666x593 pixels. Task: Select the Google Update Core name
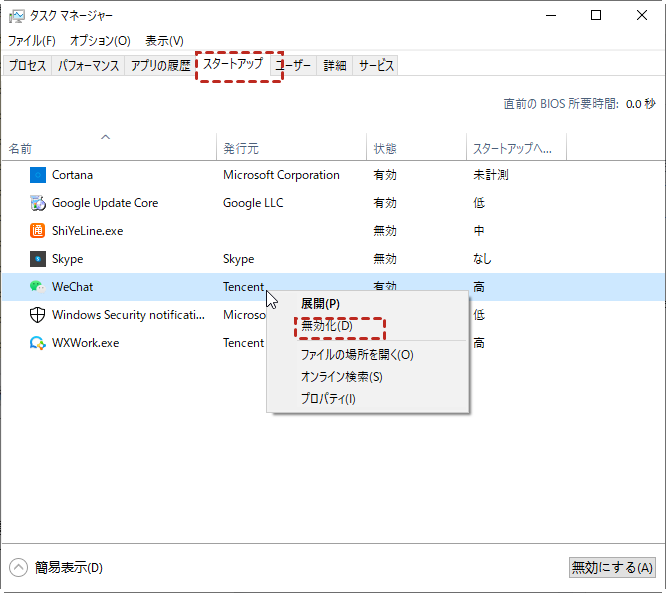coord(105,203)
